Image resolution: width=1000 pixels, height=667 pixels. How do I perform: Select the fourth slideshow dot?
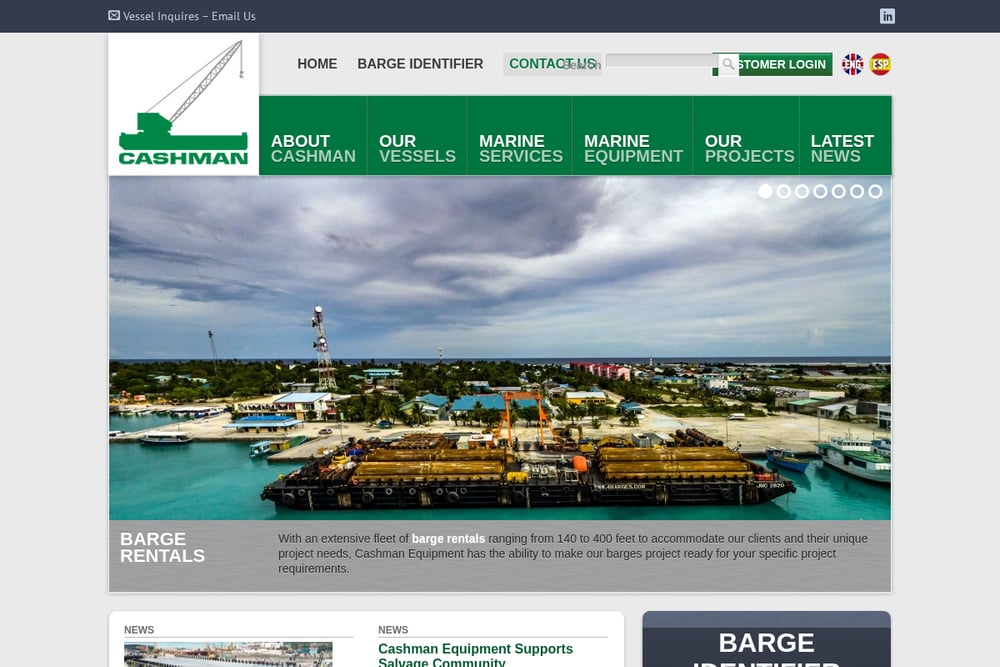pyautogui.click(x=820, y=191)
